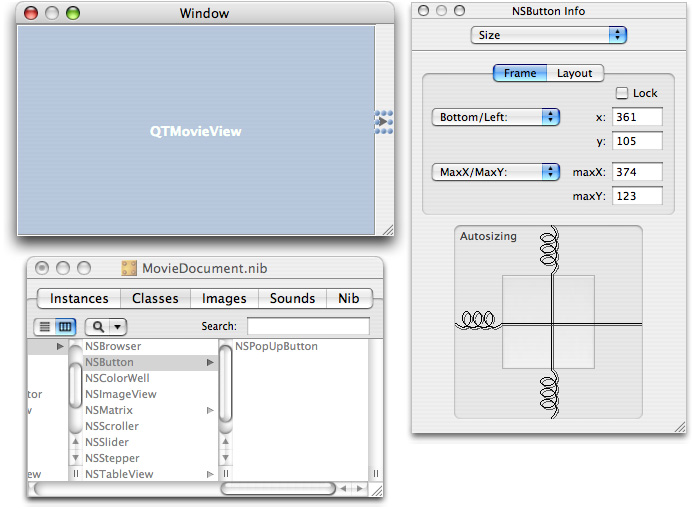Open the MaxX/MaxY popup menu
The height and width of the screenshot is (508, 692).
(x=496, y=172)
